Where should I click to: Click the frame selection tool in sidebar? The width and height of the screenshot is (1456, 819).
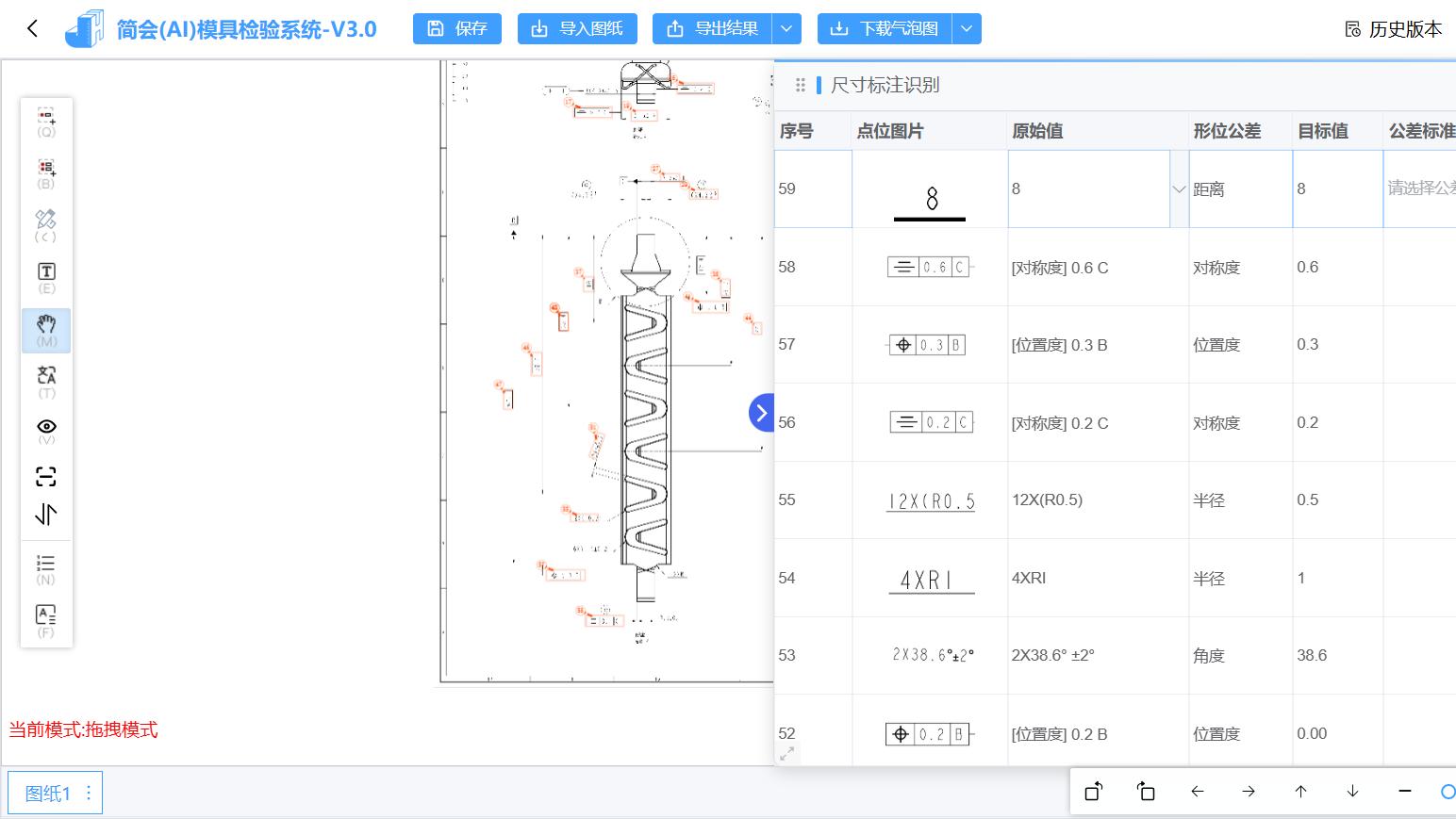click(x=46, y=476)
